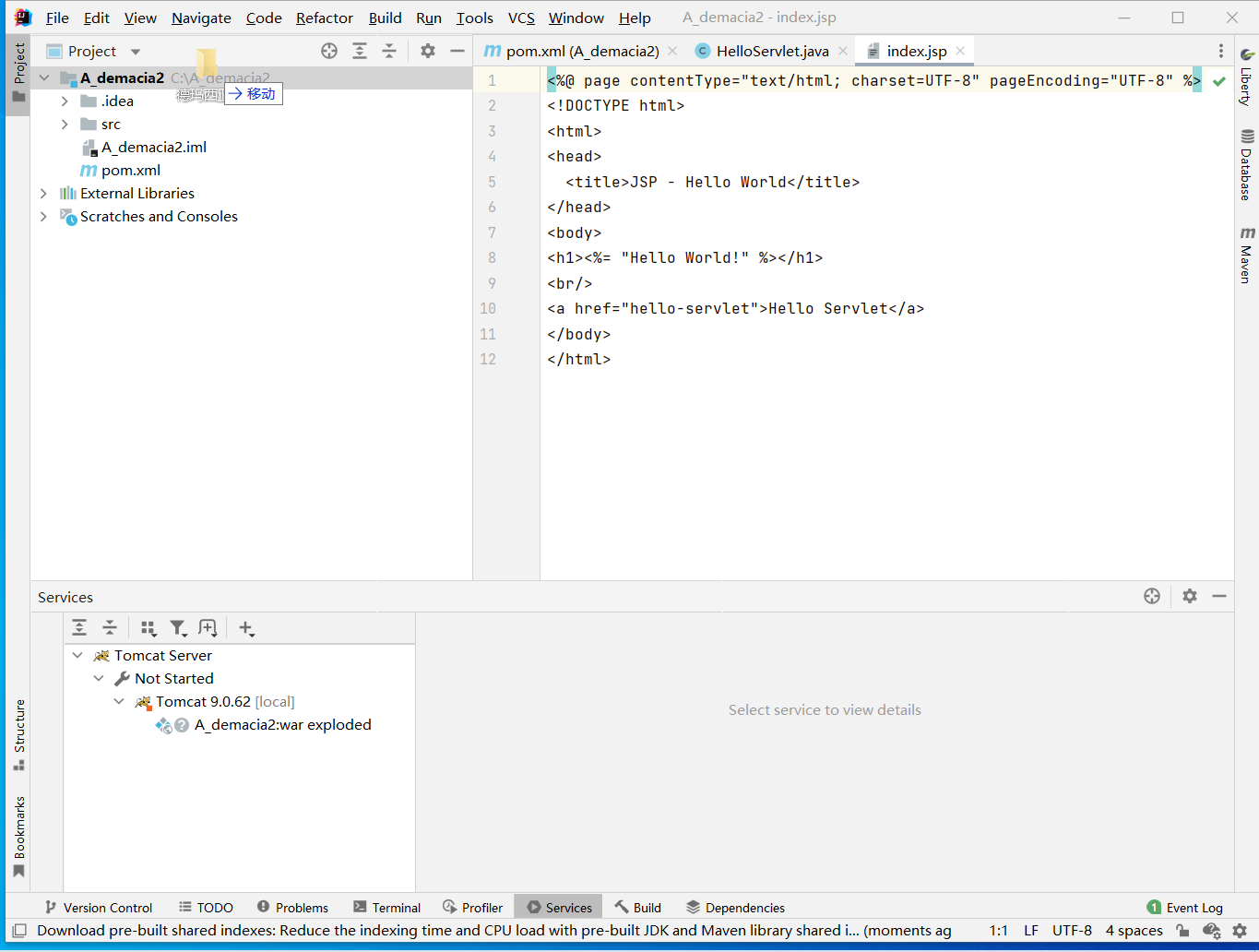Open TODO tool window

point(206,908)
